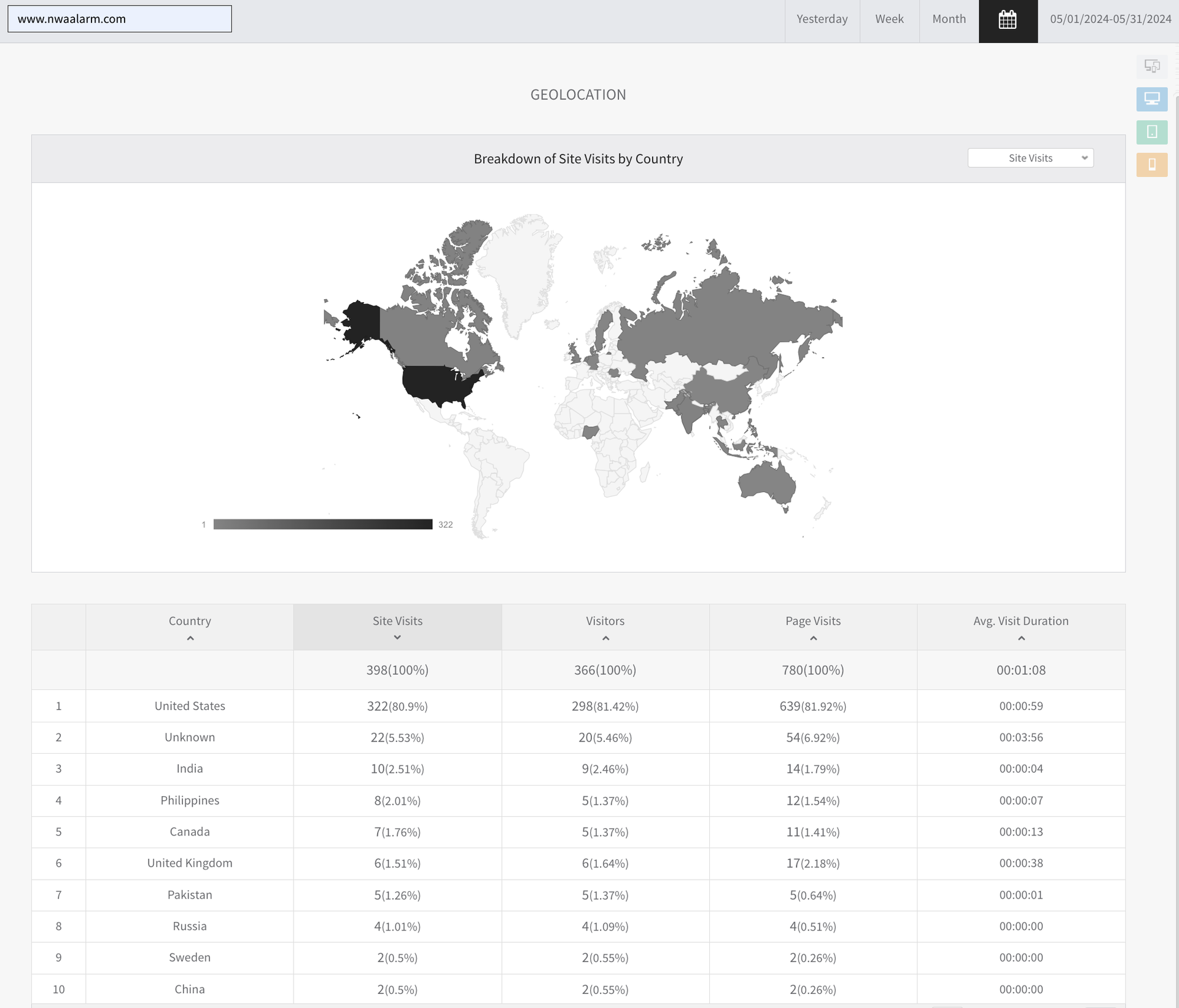This screenshot has height=1008, width=1179.
Task: Select the all devices filter icon
Action: (x=1151, y=66)
